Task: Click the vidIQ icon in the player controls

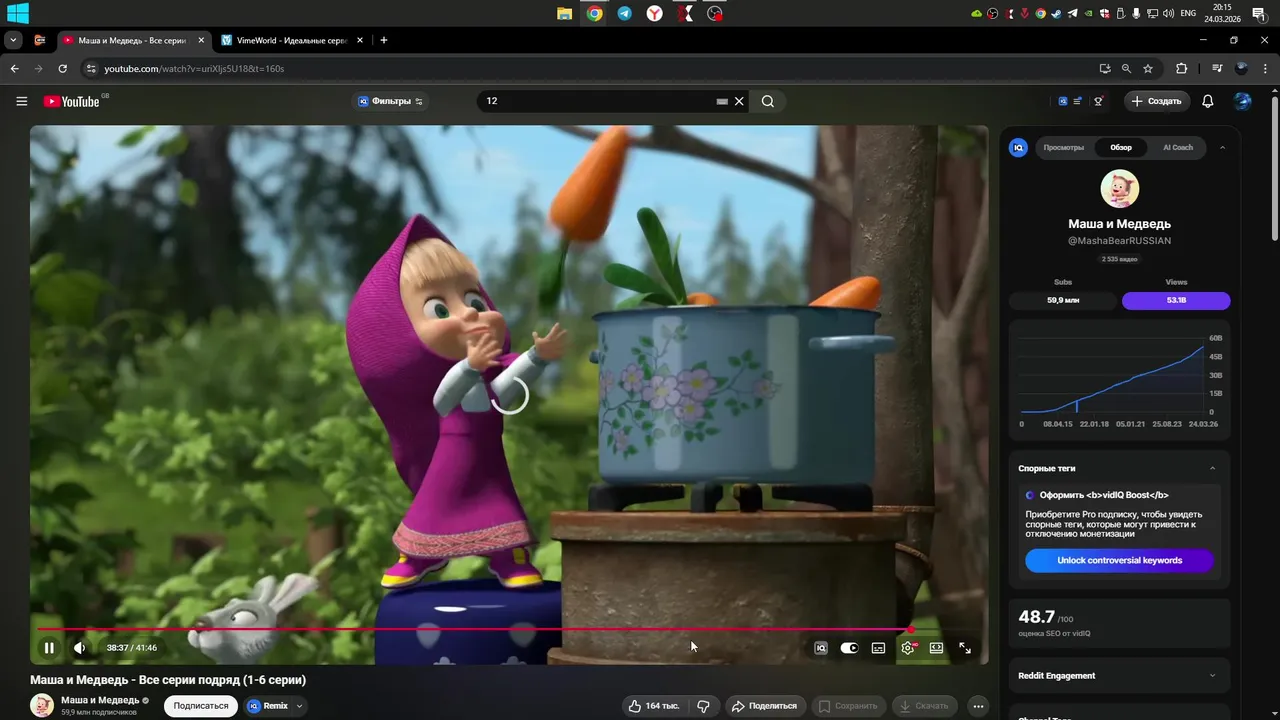Action: pos(821,648)
